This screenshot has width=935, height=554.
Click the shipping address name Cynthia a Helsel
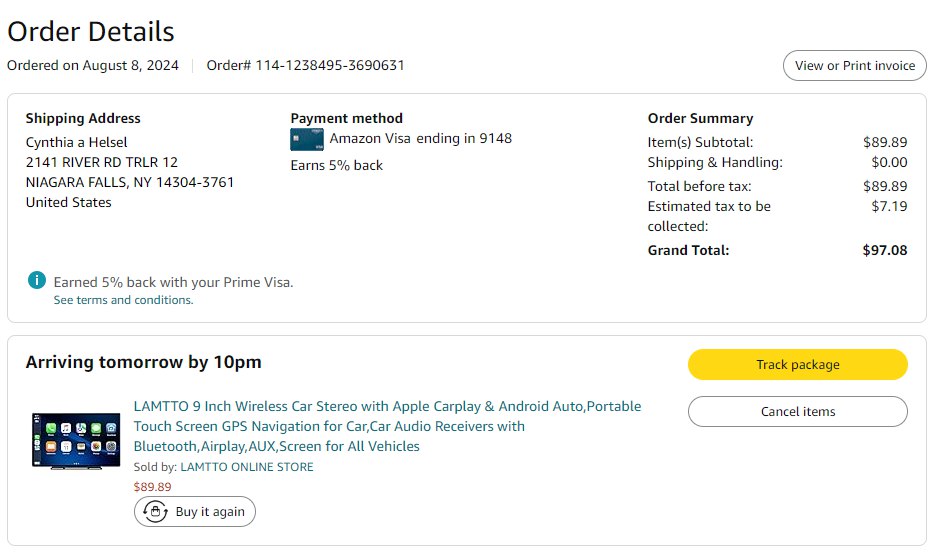76,142
